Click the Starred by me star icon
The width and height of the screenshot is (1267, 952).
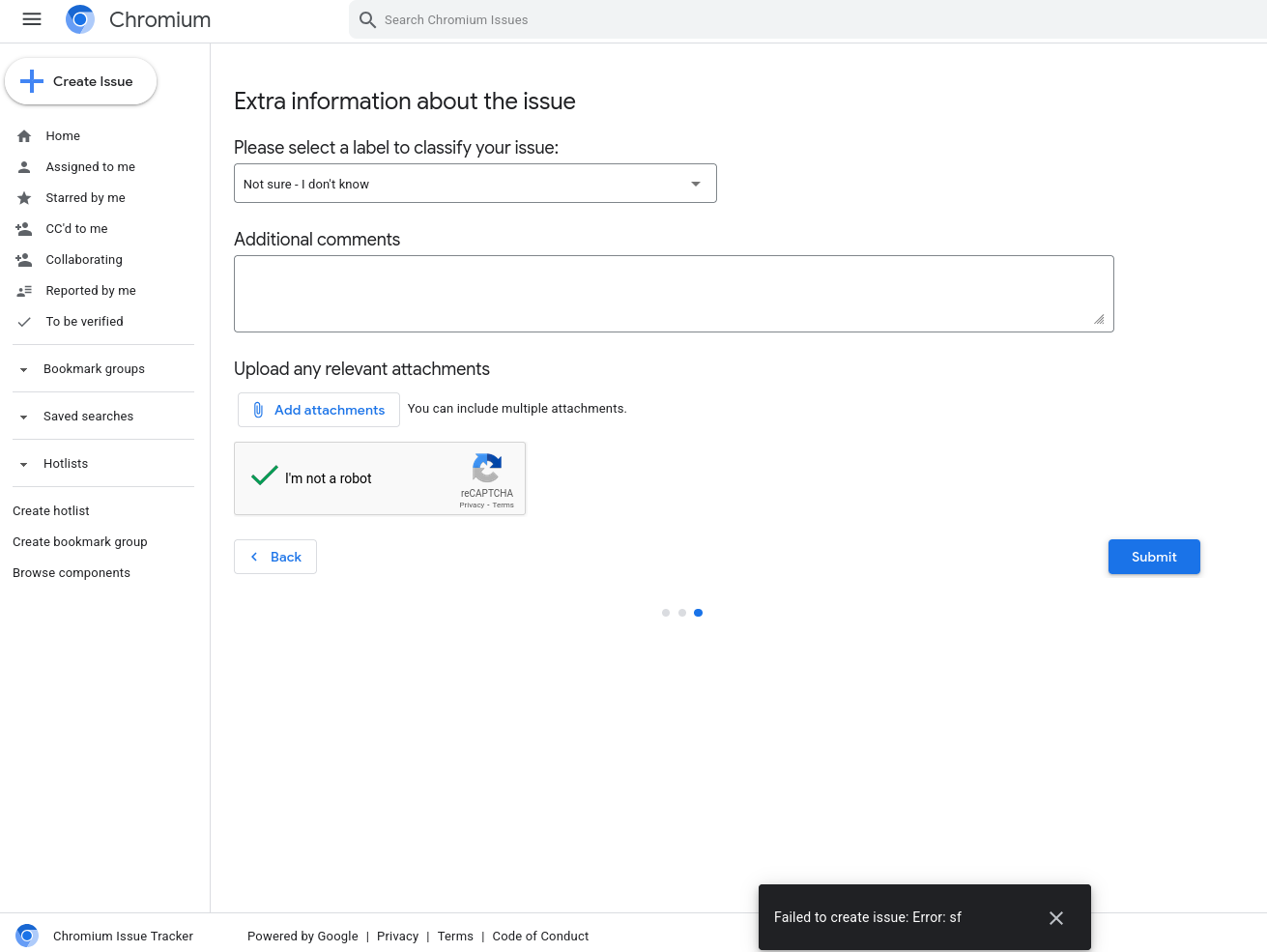[x=24, y=198]
